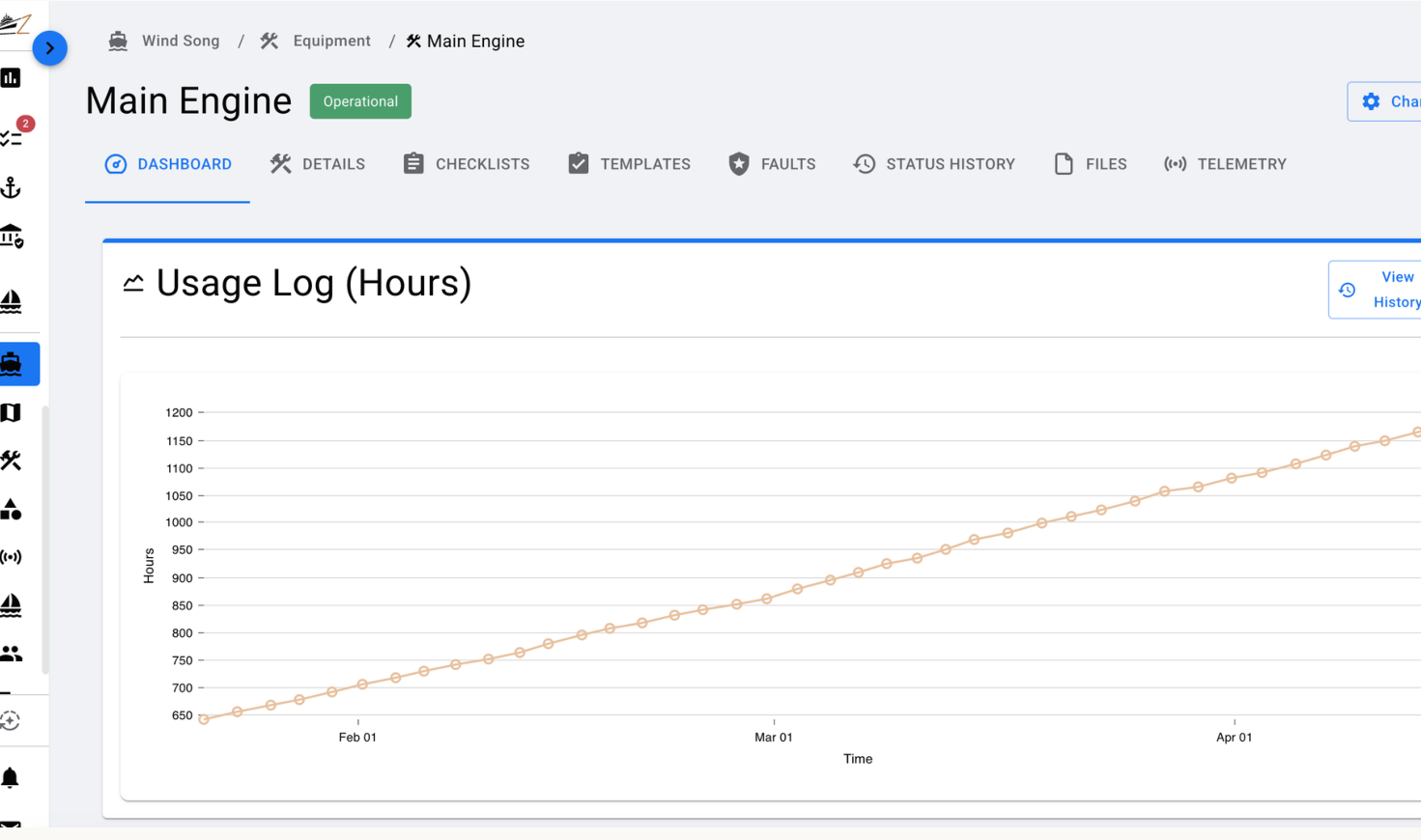This screenshot has width=1421, height=840.
Task: Open the Status History tab
Action: pyautogui.click(x=934, y=164)
